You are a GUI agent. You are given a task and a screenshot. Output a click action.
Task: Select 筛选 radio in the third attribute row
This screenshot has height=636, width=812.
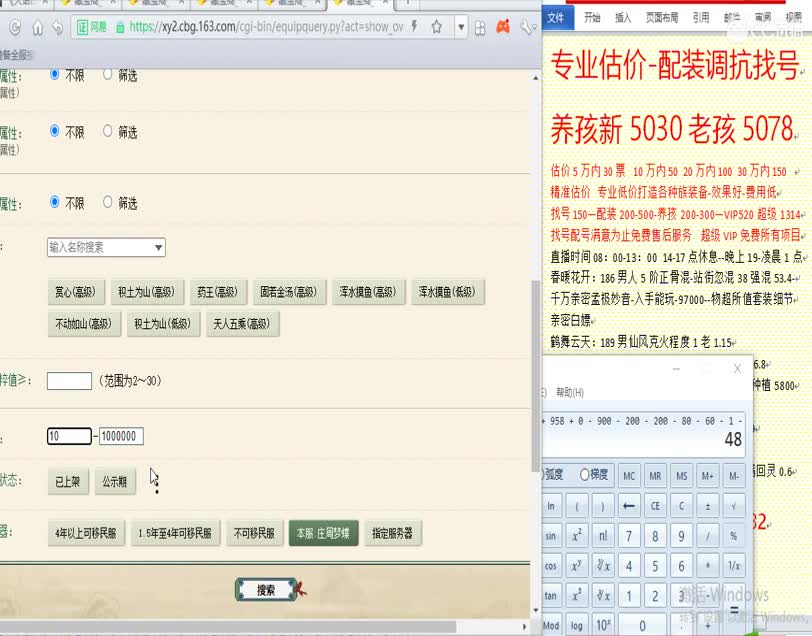[107, 201]
